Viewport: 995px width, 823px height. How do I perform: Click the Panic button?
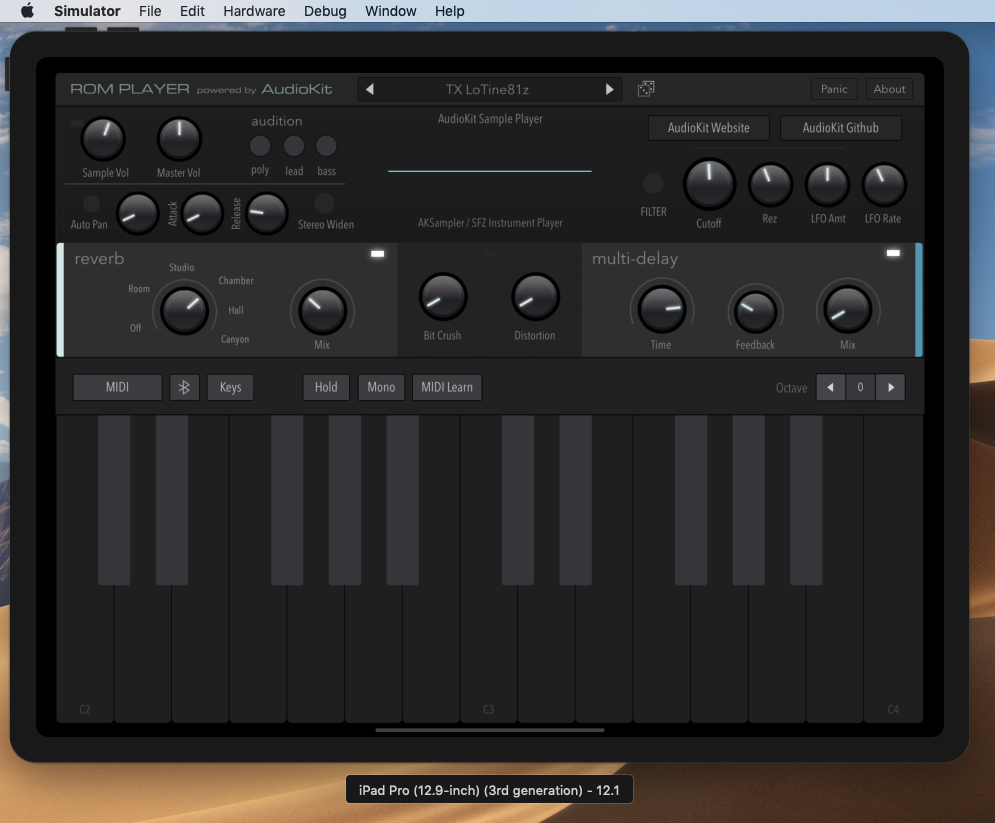pyautogui.click(x=834, y=89)
